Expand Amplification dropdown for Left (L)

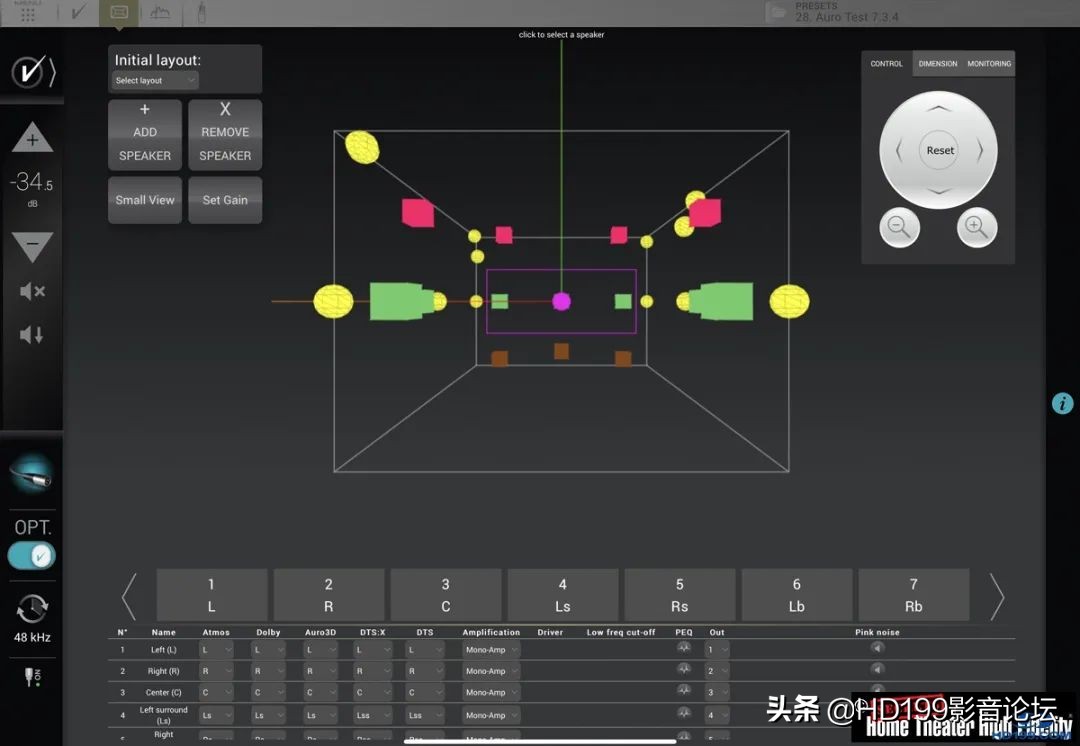point(491,650)
